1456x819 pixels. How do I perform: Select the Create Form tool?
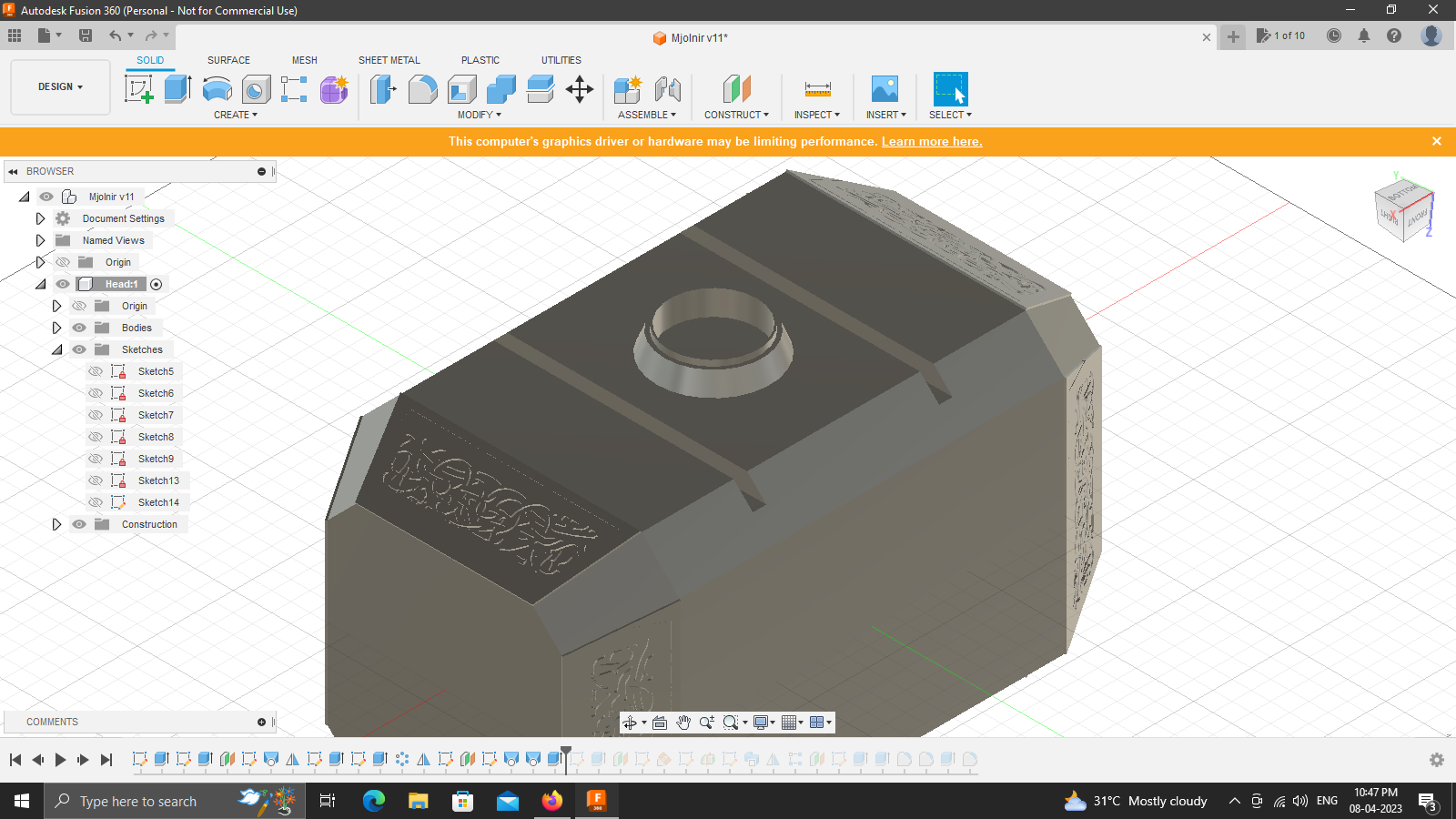click(x=334, y=89)
